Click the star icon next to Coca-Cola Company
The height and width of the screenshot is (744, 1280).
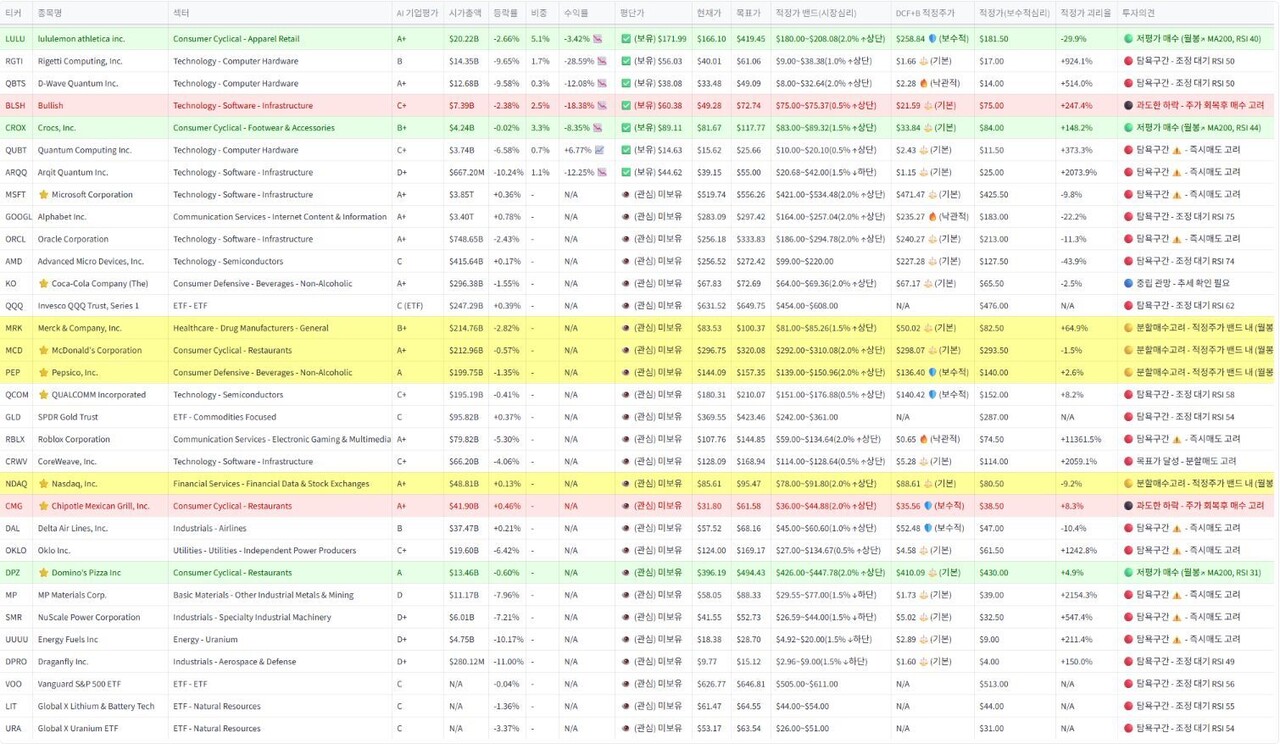pyautogui.click(x=43, y=284)
